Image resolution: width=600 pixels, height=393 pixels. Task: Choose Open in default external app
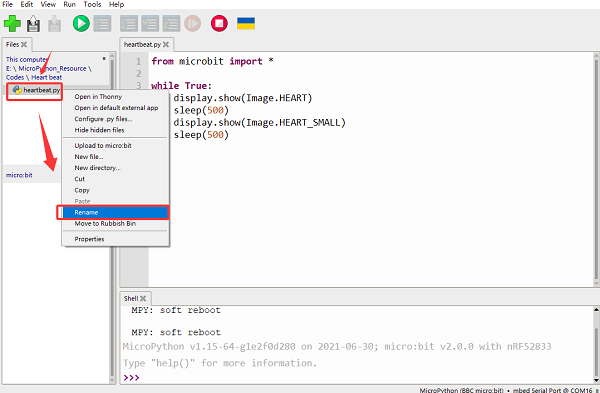pyautogui.click(x=115, y=108)
